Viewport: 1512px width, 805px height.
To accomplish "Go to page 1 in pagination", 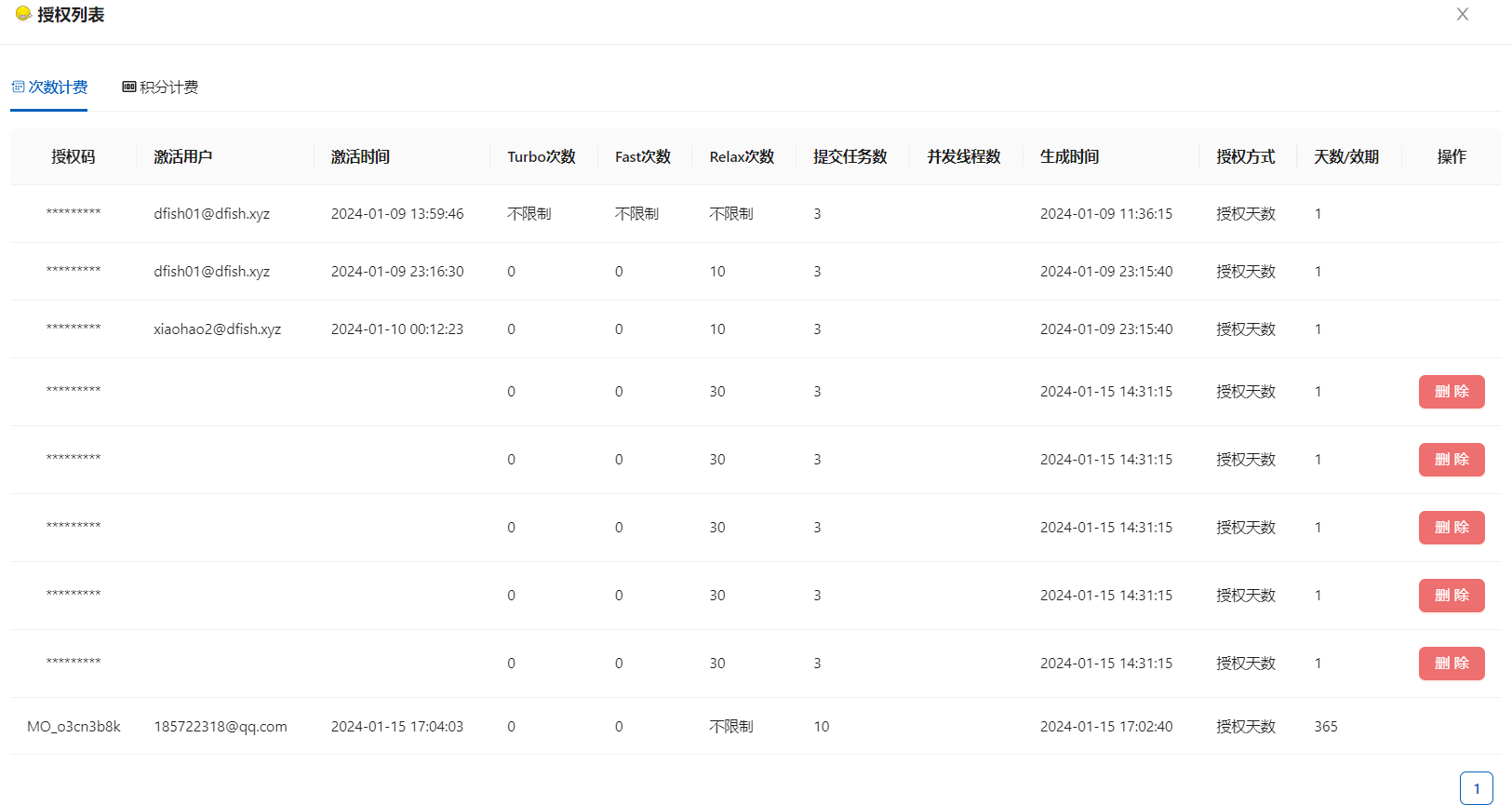I will pyautogui.click(x=1476, y=788).
